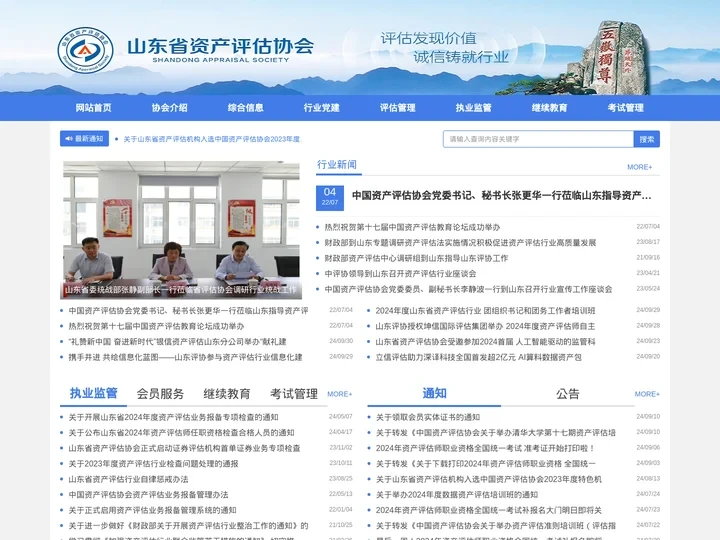The width and height of the screenshot is (720, 540).
Task: Click the 最新通知 speaker badge
Action: coord(84,139)
